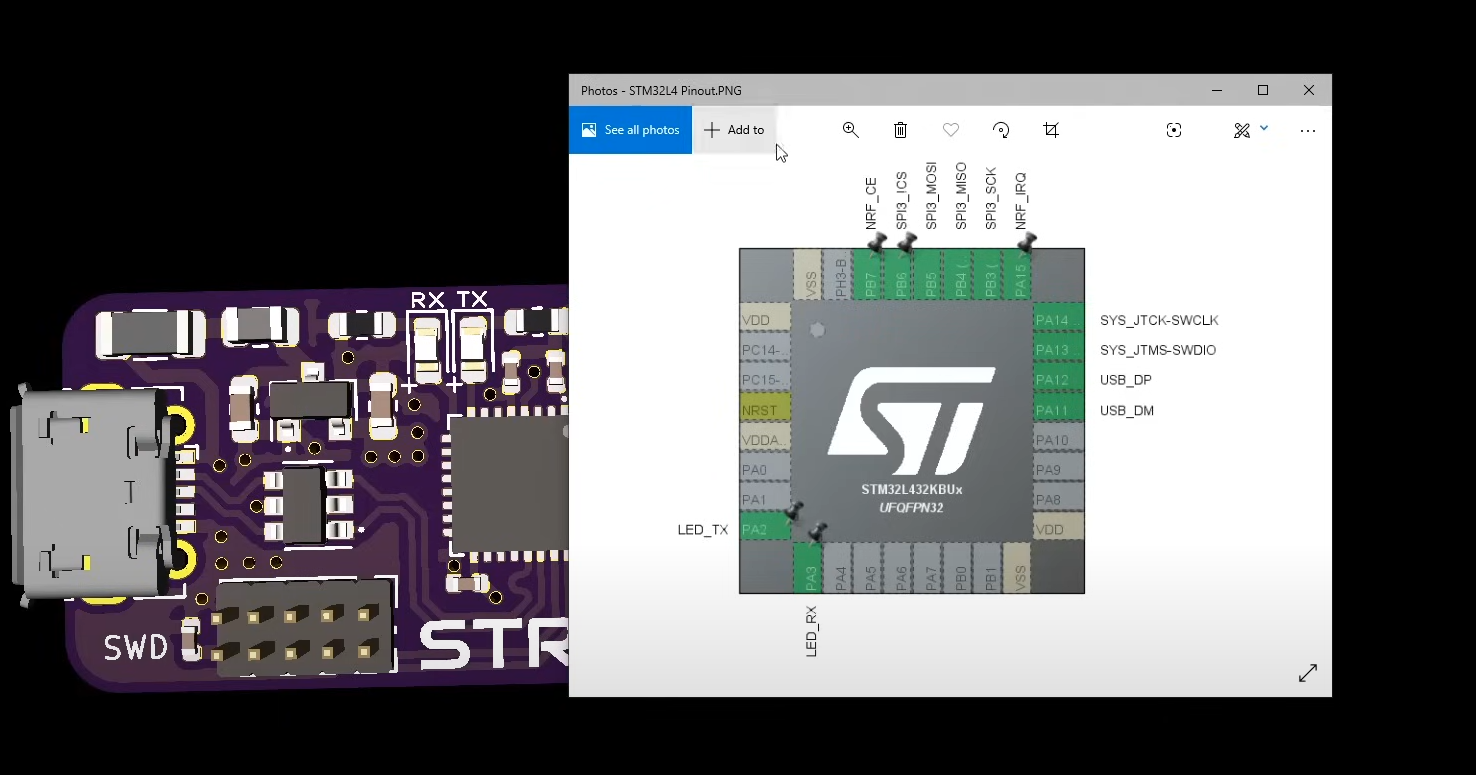
Task: Select the zoom magnifier tool
Action: 850,130
